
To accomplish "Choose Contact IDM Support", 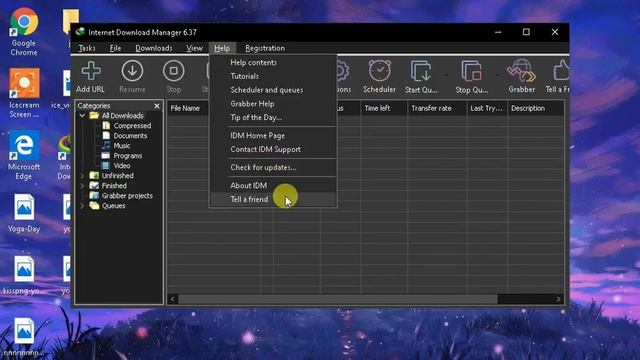I will (x=273, y=149).
